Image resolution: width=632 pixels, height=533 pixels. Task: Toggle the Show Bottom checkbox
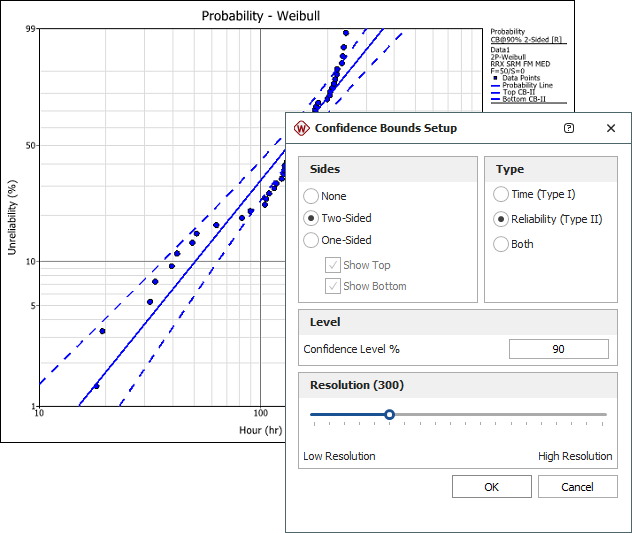(333, 286)
